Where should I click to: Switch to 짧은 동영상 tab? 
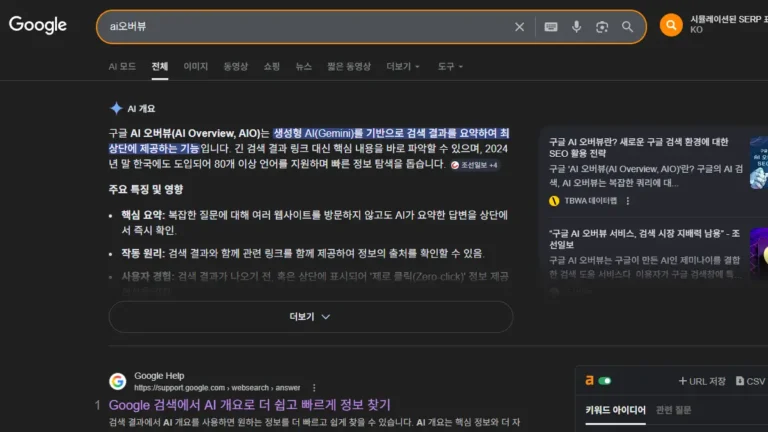tap(349, 67)
